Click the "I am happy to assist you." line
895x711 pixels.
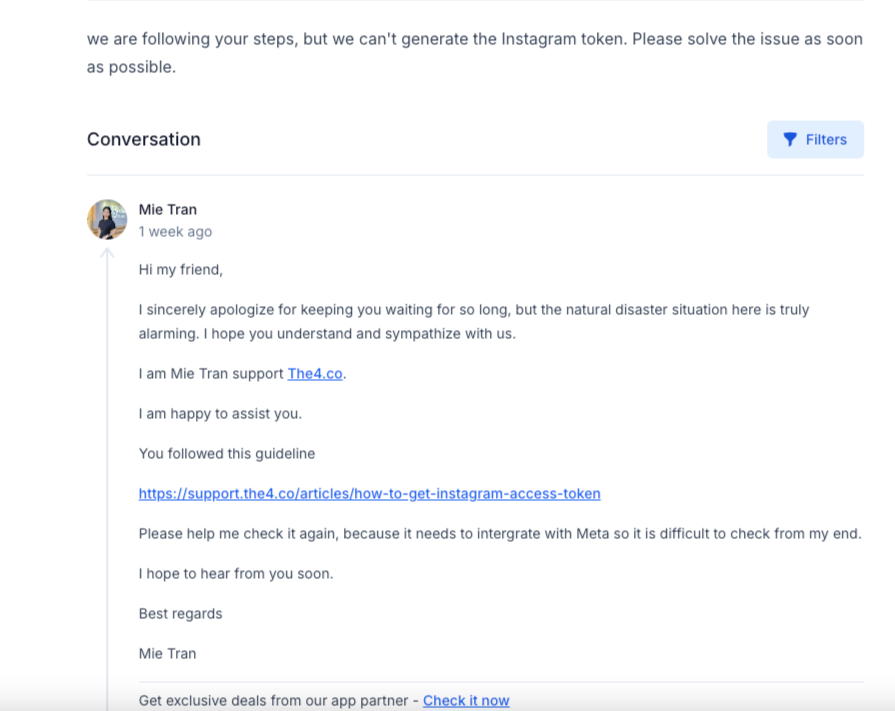point(220,414)
